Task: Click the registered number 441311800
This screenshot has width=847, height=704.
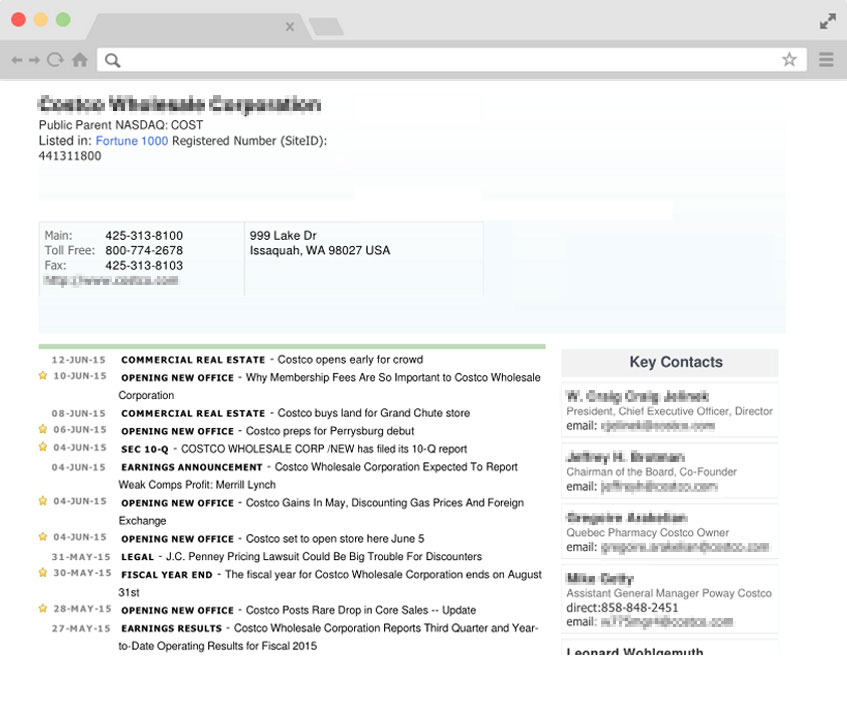Action: (x=70, y=156)
